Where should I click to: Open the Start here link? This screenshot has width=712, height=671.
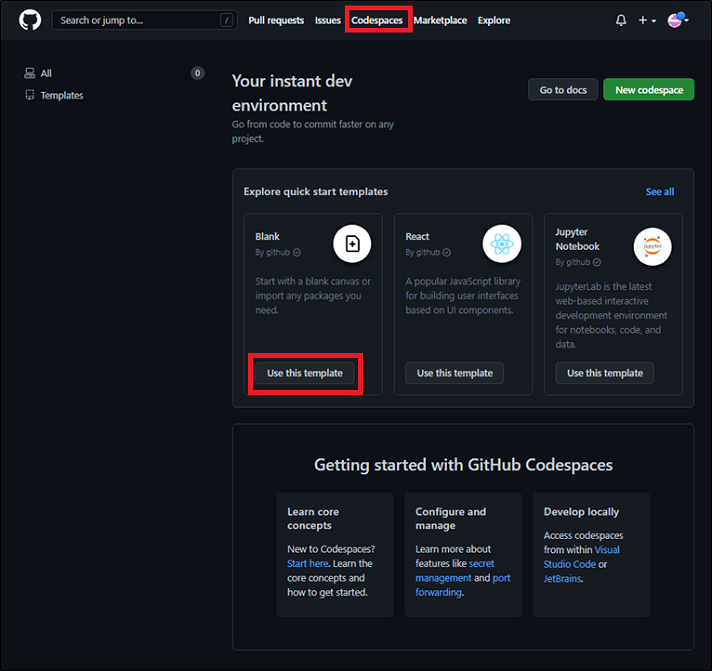coord(307,563)
